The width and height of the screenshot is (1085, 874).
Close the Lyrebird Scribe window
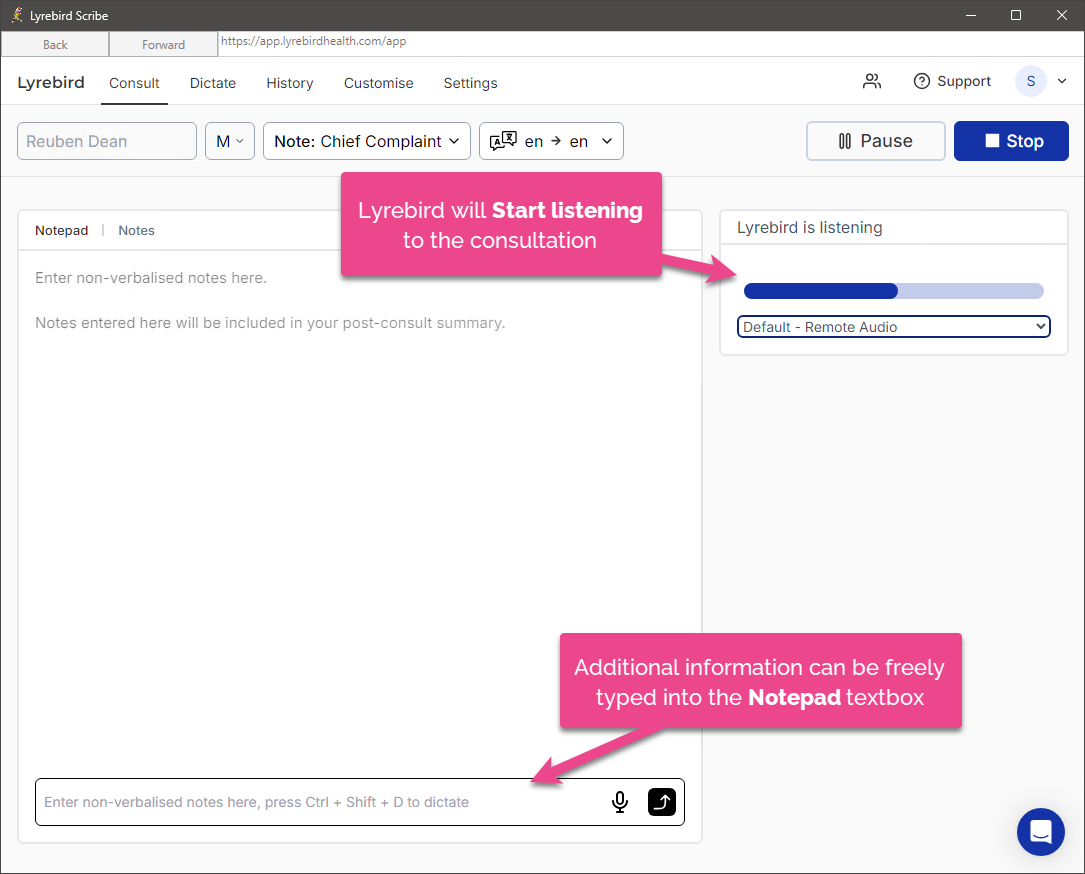[1061, 15]
